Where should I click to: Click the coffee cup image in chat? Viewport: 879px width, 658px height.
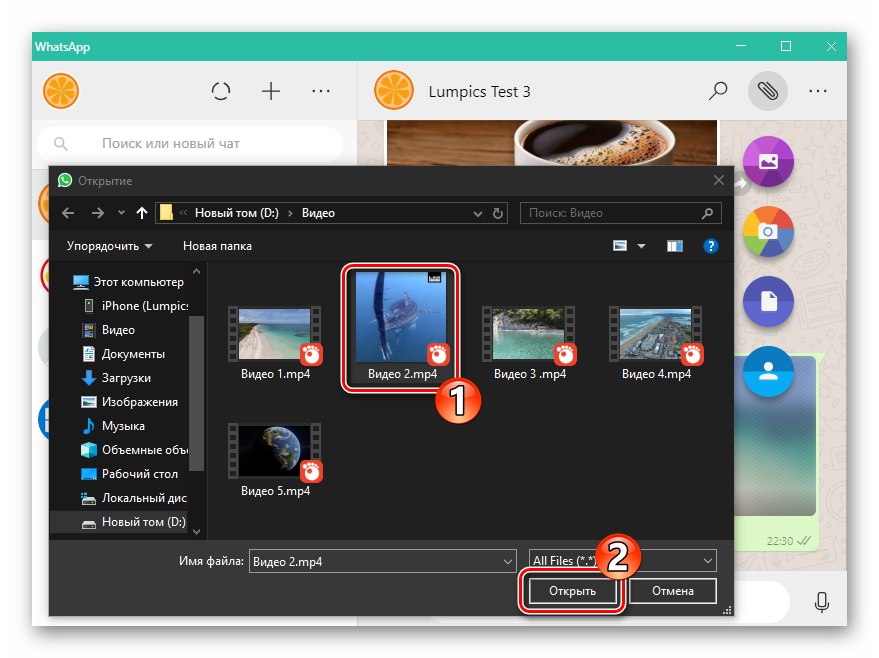point(552,142)
